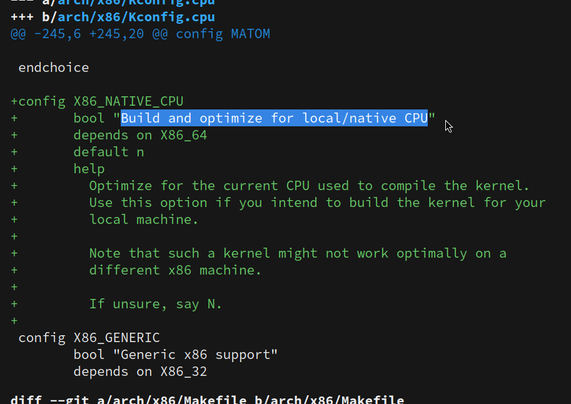571x404 pixels.
Task: Click the 'bool "Generic x86 support"' line
Action: pyautogui.click(x=175, y=354)
